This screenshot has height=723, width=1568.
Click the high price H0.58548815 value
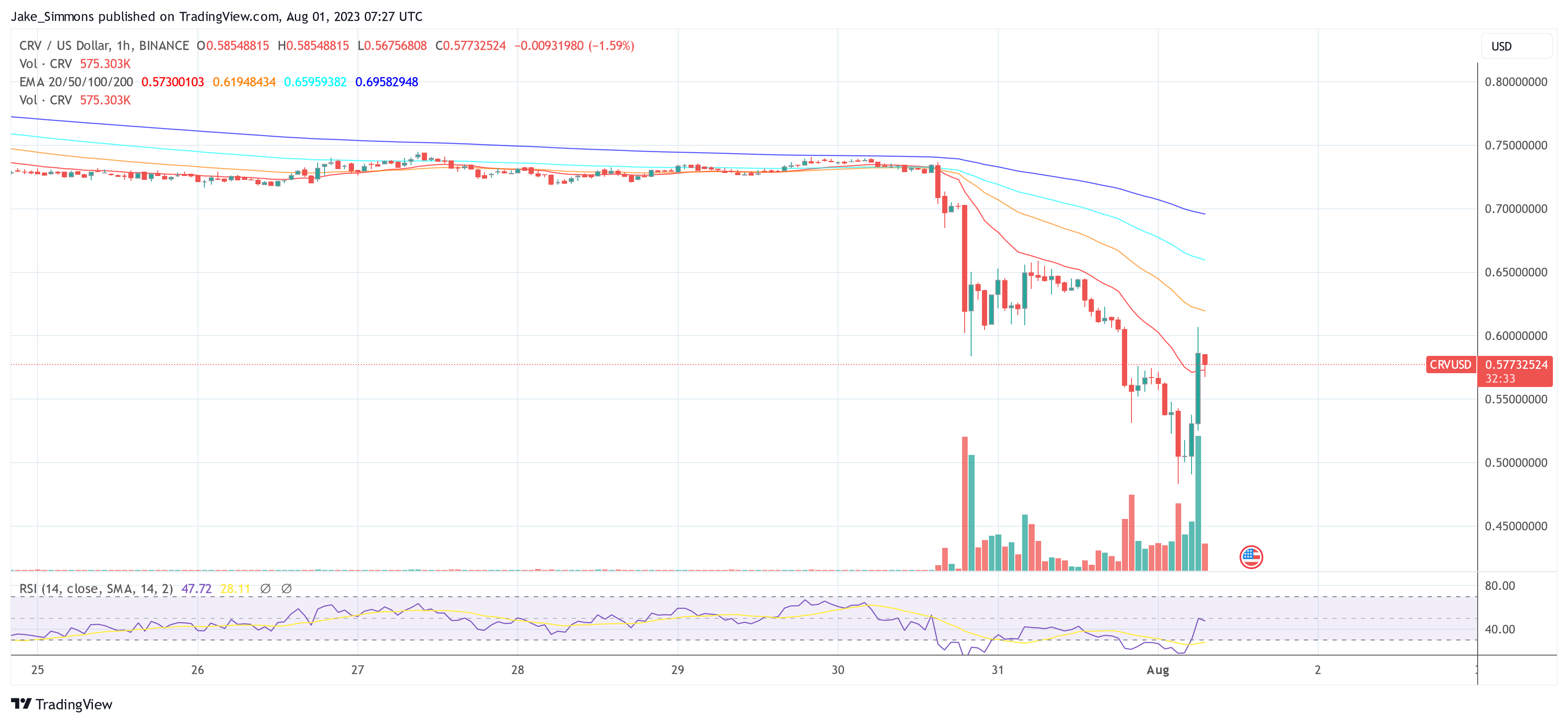click(x=313, y=46)
